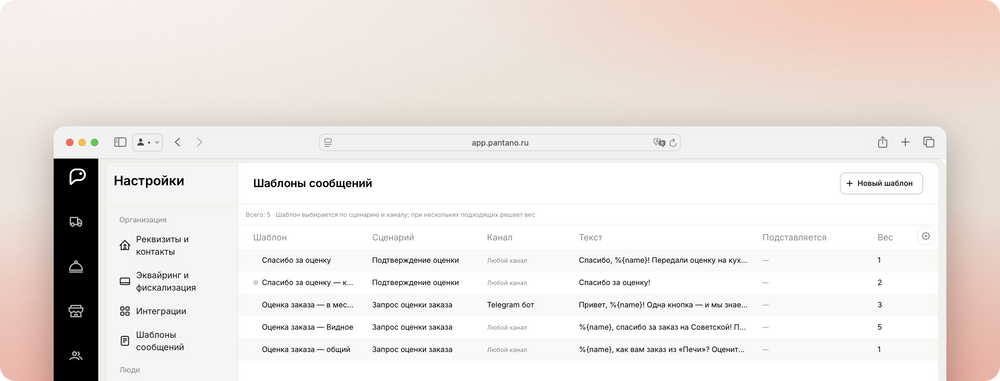1000x381 pixels.
Task: Open the delivery truck section in the sidebar
Action: coord(76,222)
